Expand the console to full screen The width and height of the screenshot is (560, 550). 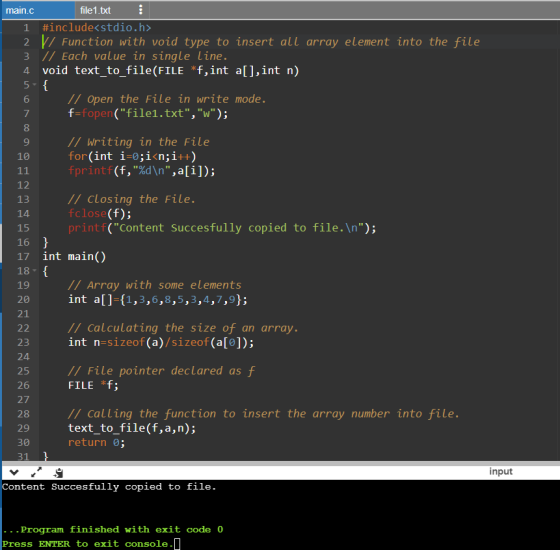36,472
